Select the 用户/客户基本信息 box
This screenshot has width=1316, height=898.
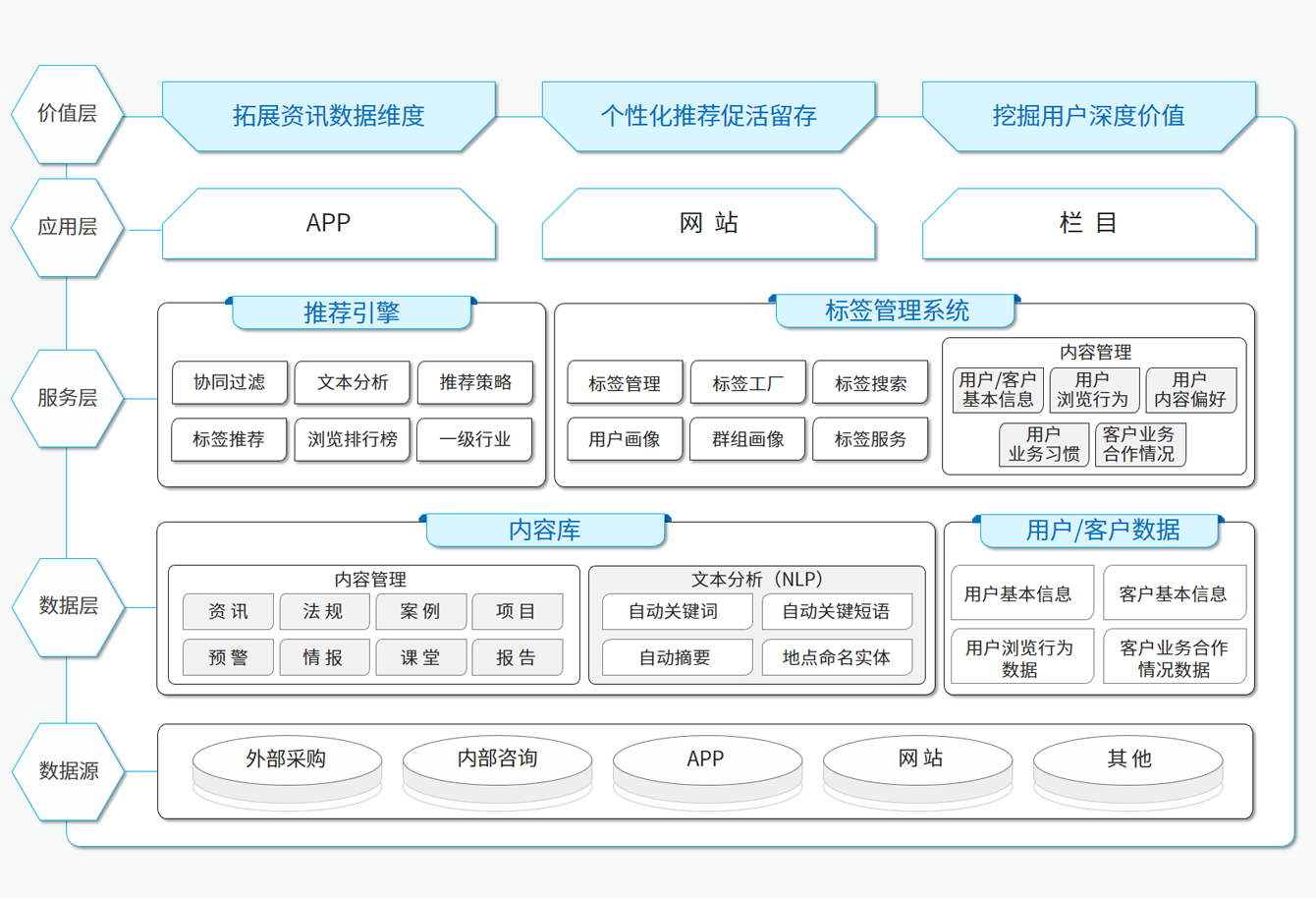pyautogui.click(x=998, y=390)
